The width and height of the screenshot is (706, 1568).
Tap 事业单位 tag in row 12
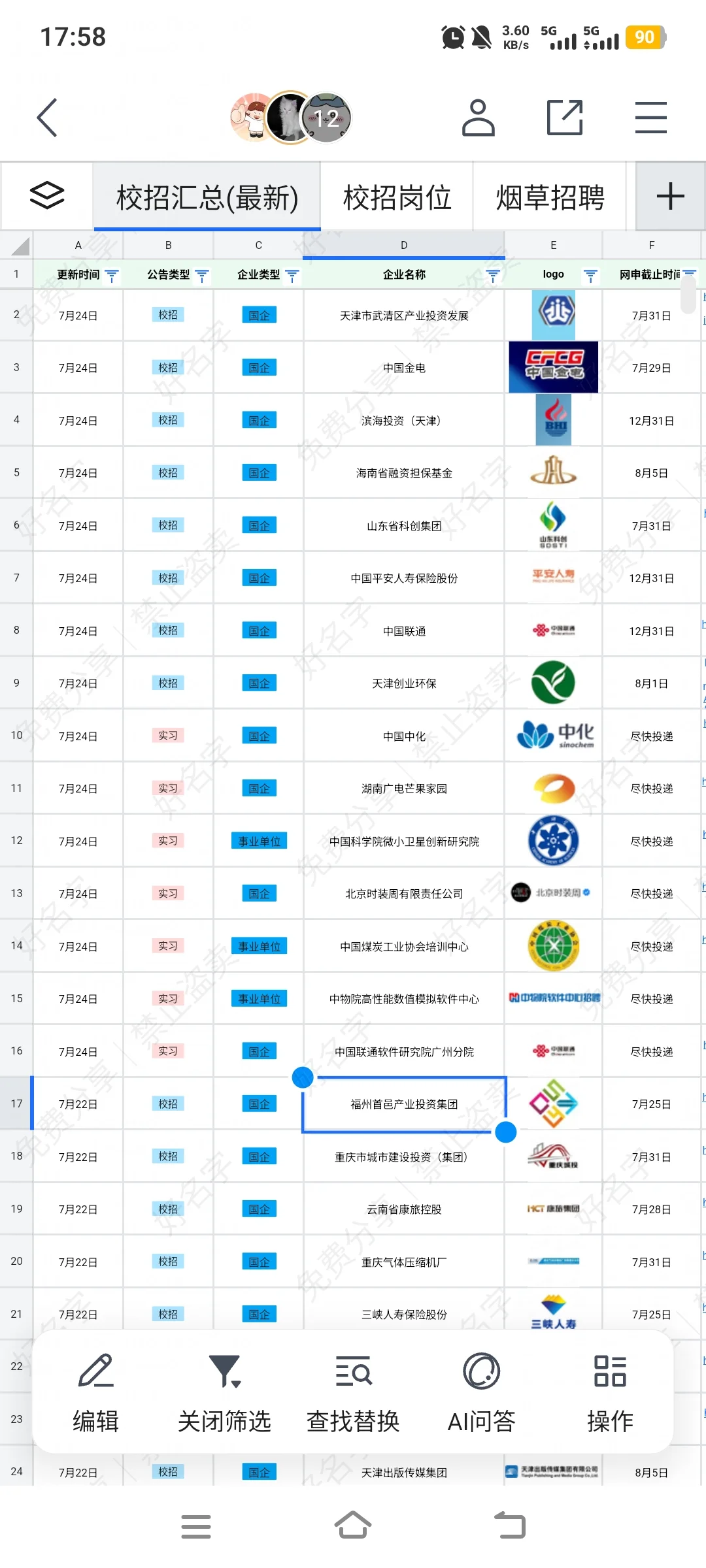[x=260, y=841]
